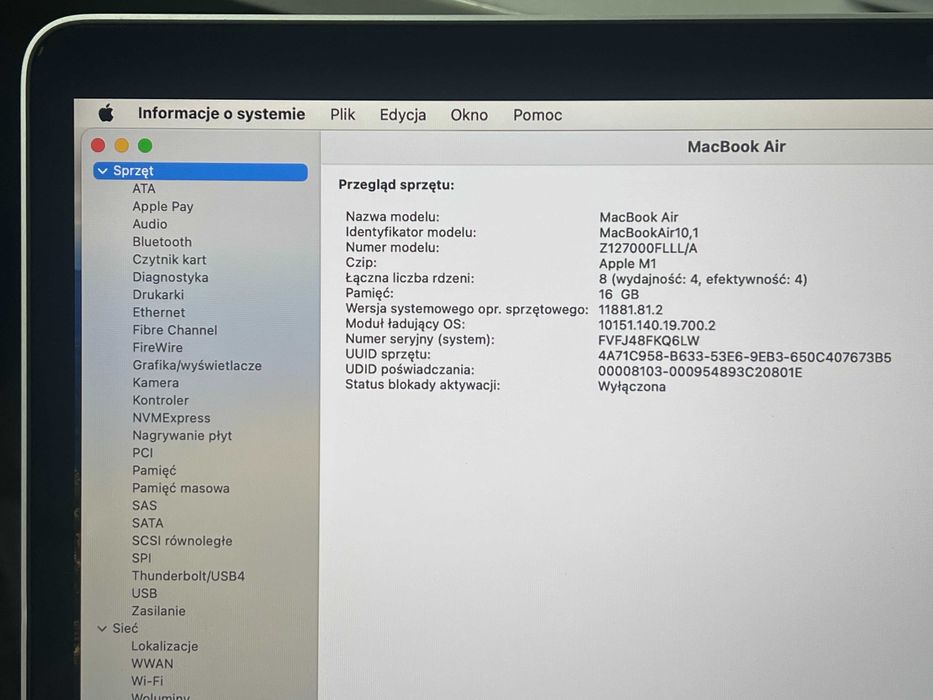The width and height of the screenshot is (933, 700).
Task: Click the hardware UUID value 4A71C958-B633
Action: (x=745, y=357)
